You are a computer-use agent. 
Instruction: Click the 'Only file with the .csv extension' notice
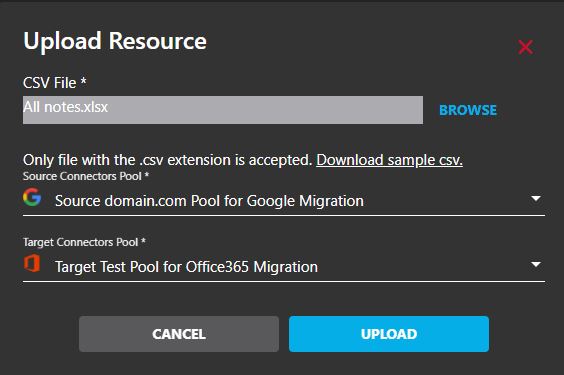point(168,160)
